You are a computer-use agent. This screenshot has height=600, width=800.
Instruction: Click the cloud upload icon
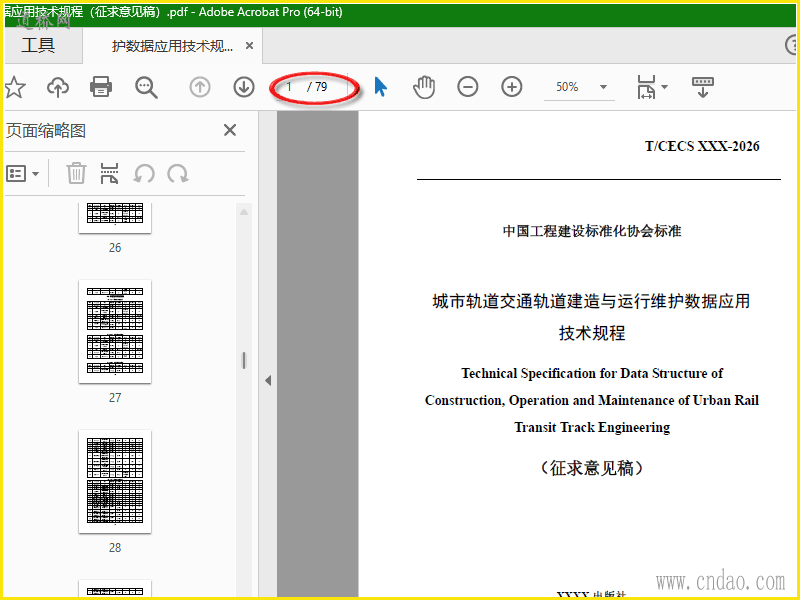pyautogui.click(x=58, y=87)
